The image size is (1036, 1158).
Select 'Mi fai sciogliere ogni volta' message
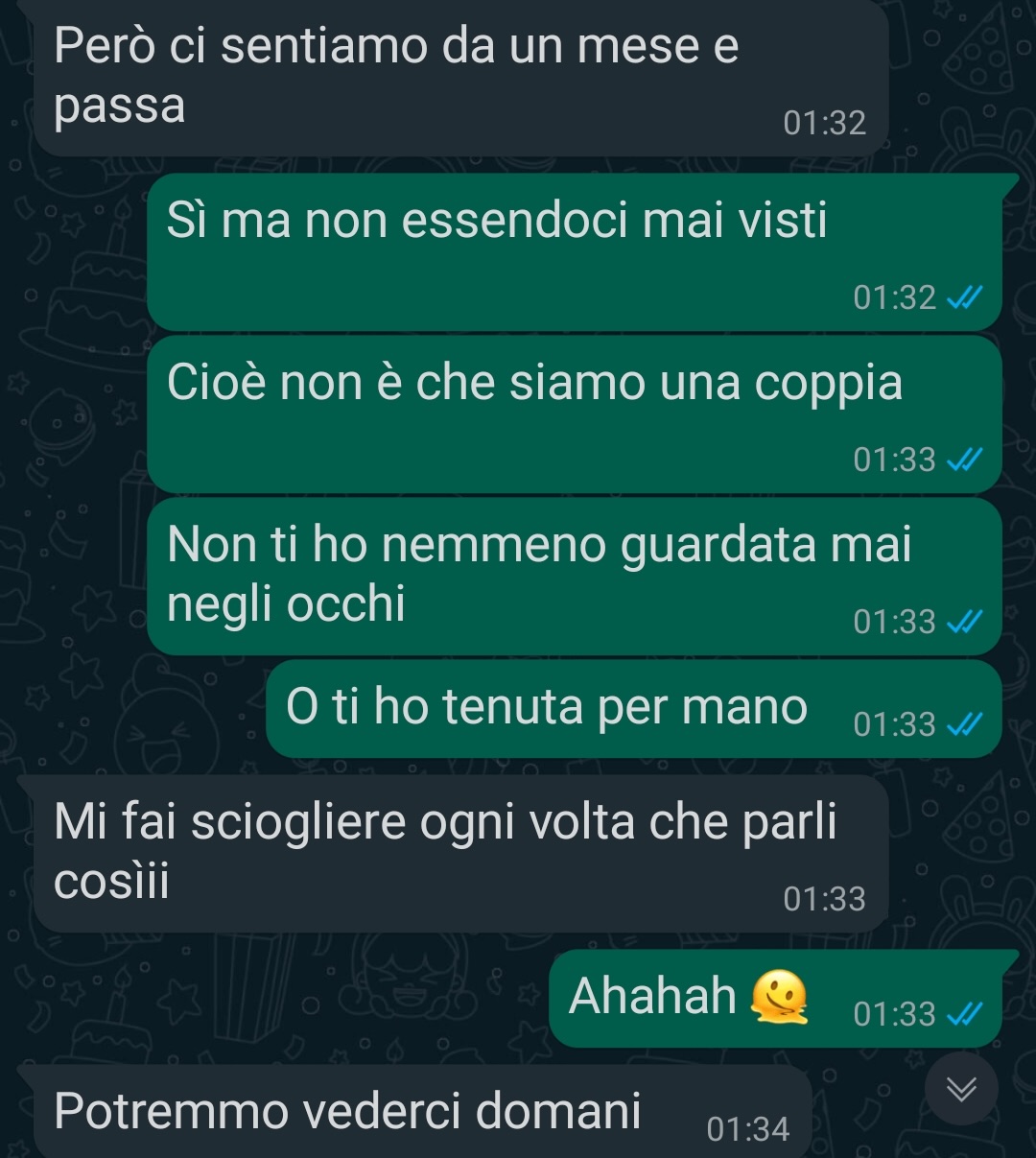[460, 854]
